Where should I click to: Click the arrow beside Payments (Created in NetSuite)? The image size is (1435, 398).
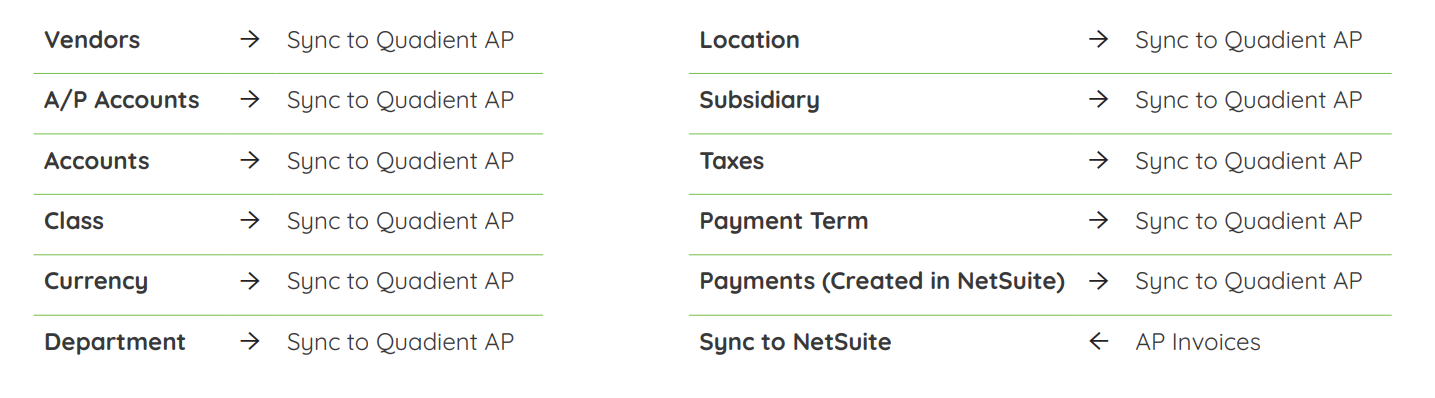[1099, 281]
